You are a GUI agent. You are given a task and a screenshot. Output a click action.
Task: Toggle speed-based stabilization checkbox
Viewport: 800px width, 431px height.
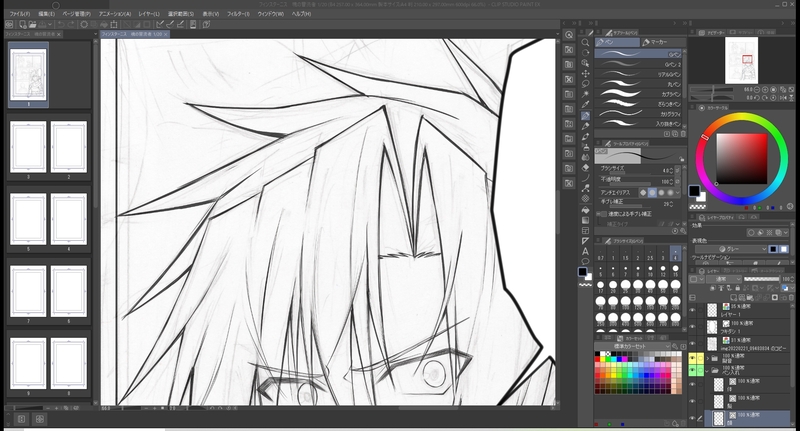click(604, 214)
